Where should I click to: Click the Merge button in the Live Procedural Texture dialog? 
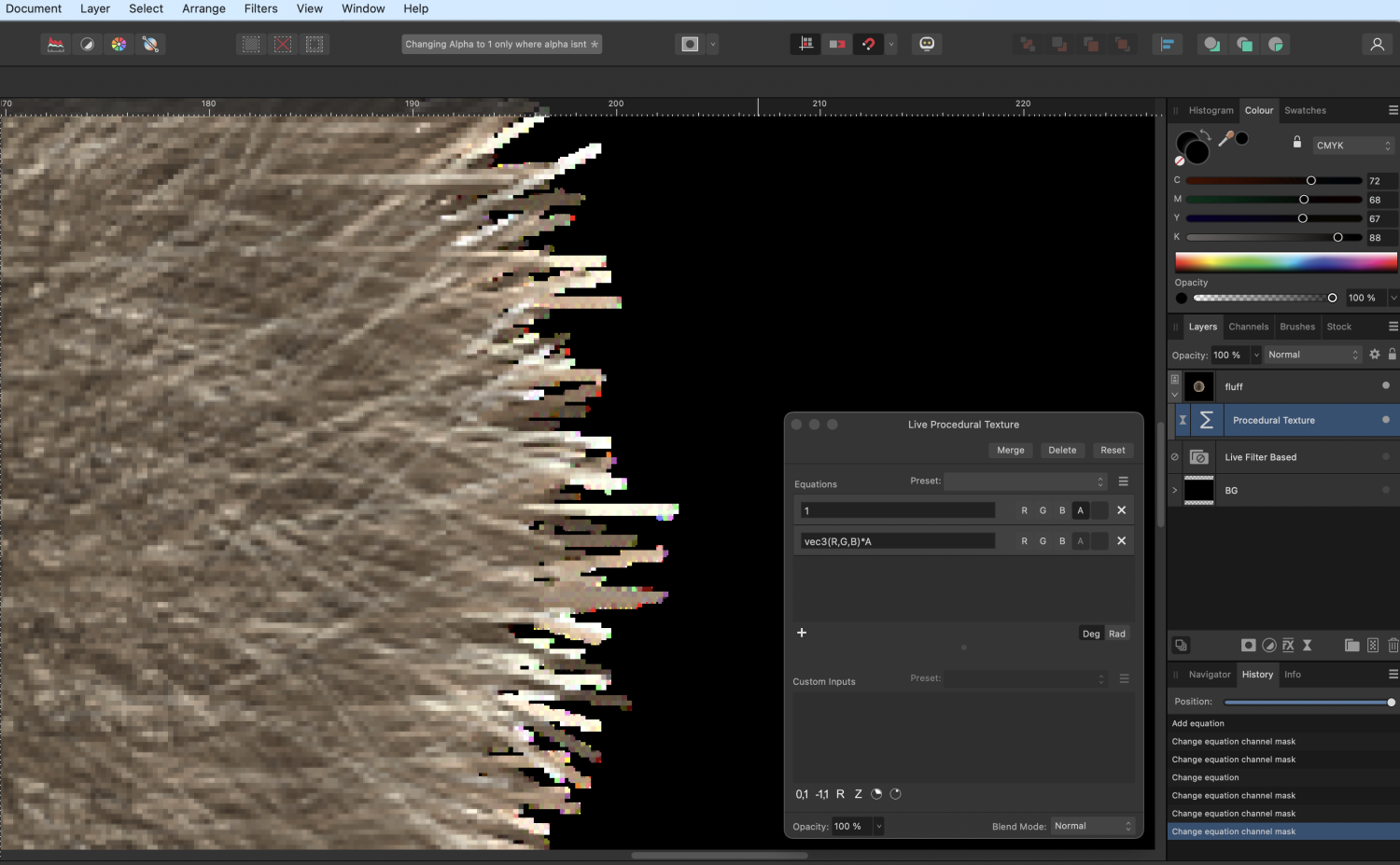pos(1010,450)
